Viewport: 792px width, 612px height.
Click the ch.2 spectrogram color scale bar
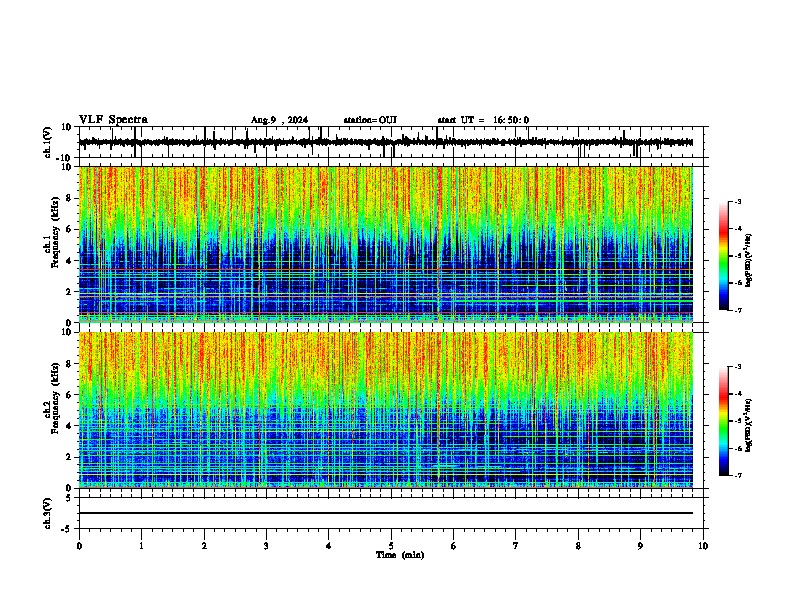coord(724,421)
